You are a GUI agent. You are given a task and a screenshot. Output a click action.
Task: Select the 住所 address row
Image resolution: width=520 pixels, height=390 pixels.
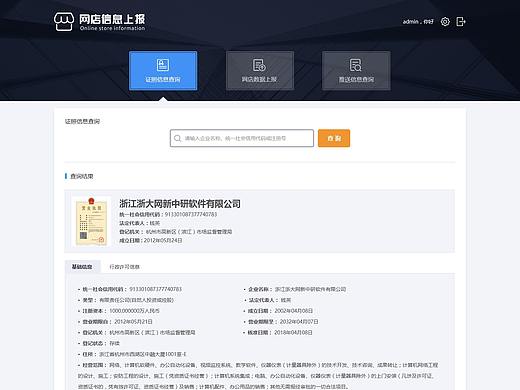pyautogui.click(x=132, y=354)
